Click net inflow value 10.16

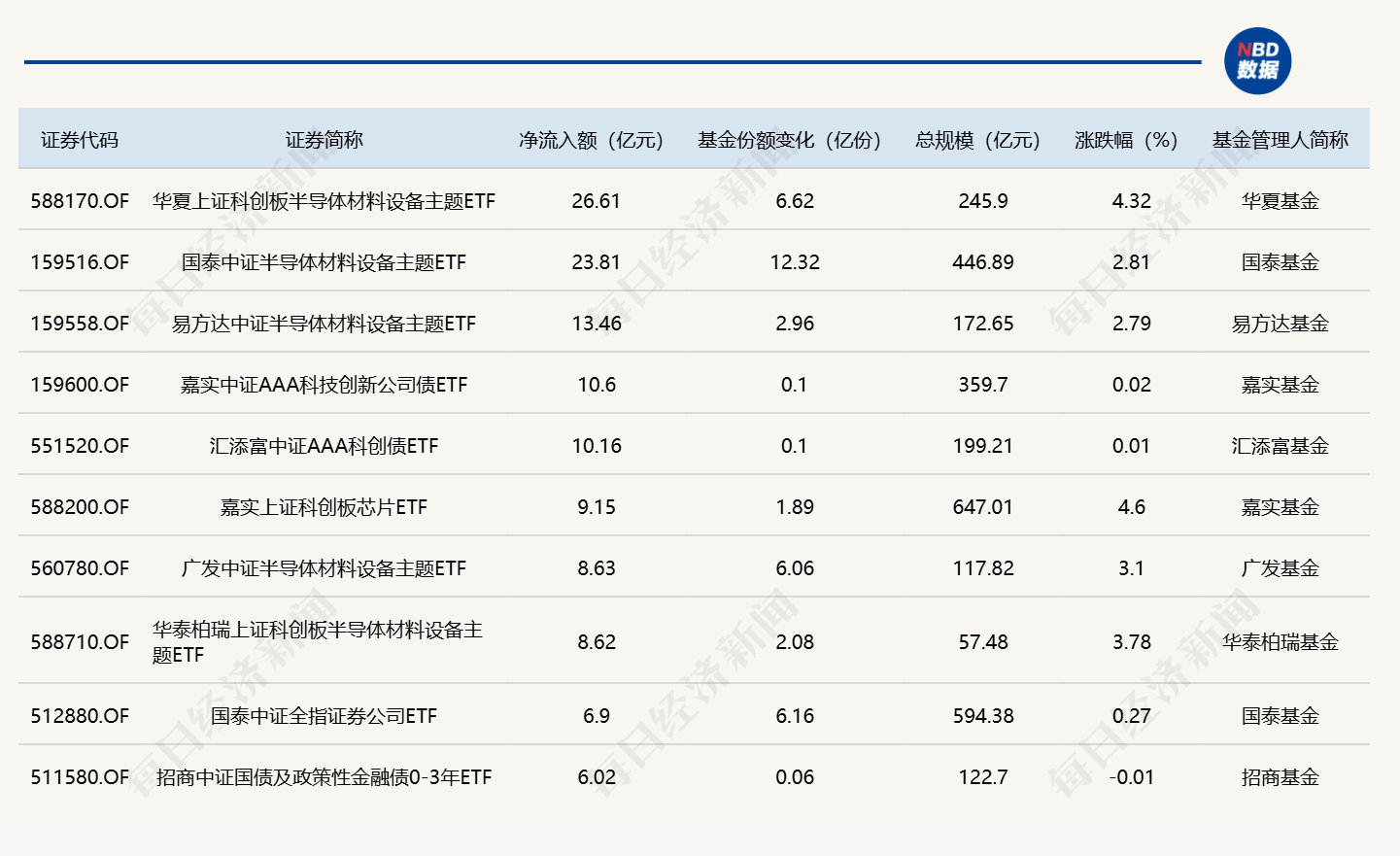pyautogui.click(x=597, y=446)
